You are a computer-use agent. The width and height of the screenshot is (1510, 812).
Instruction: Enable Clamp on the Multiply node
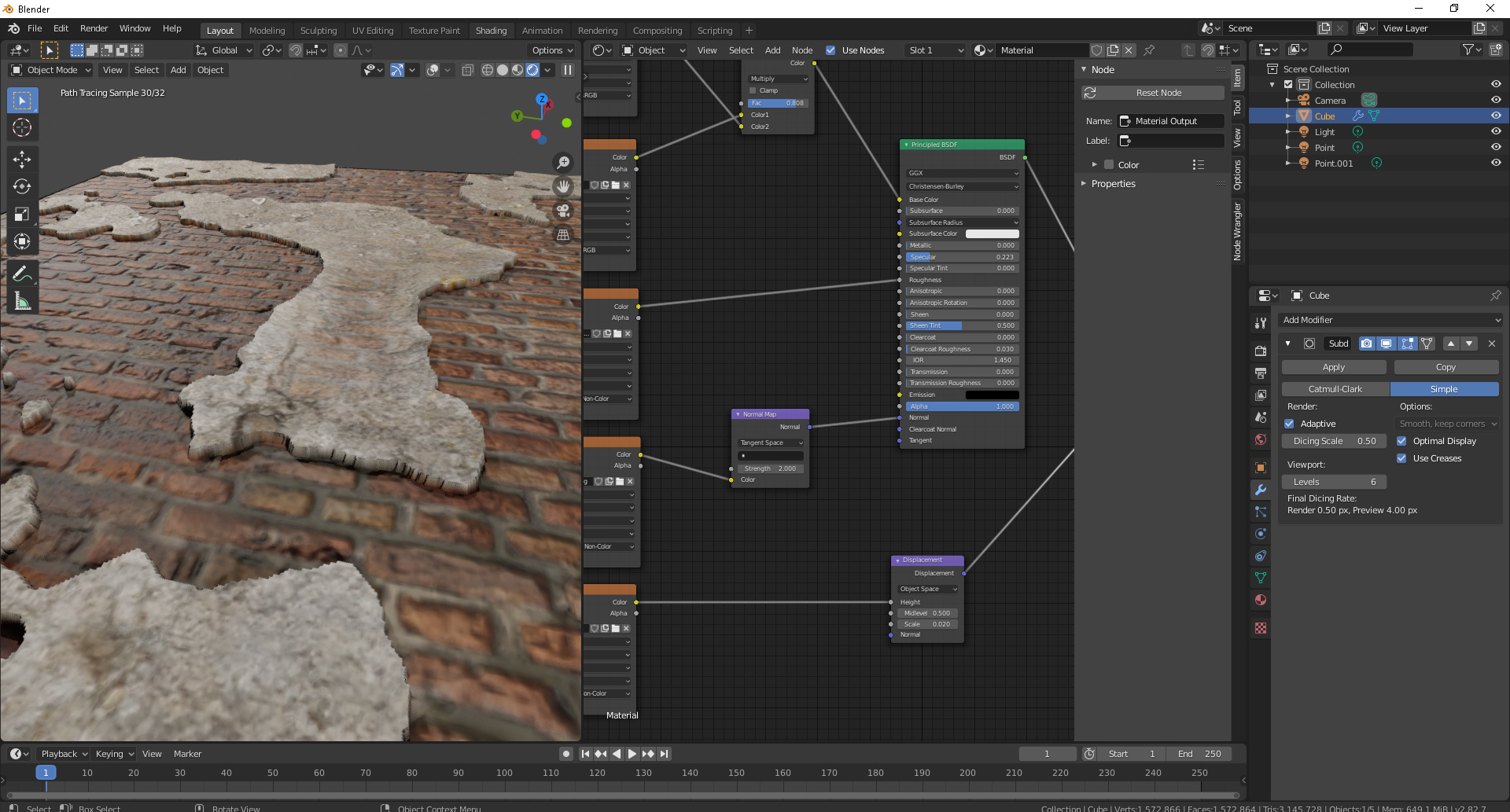click(752, 90)
